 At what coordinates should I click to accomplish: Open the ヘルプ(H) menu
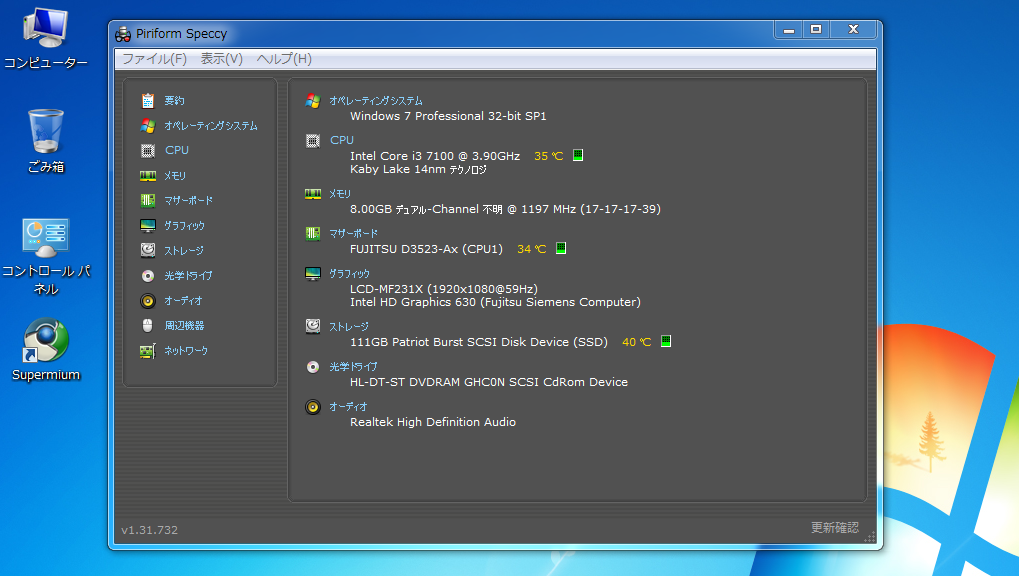coord(284,59)
